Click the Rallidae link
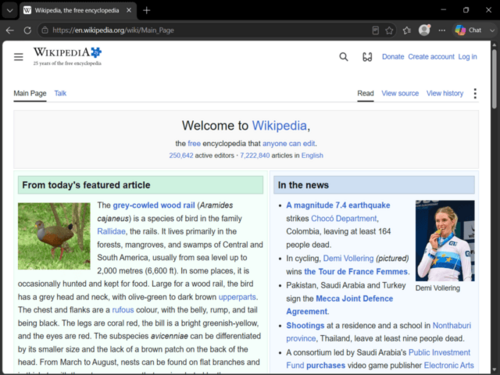Image resolution: width=500 pixels, height=375 pixels. point(111,231)
